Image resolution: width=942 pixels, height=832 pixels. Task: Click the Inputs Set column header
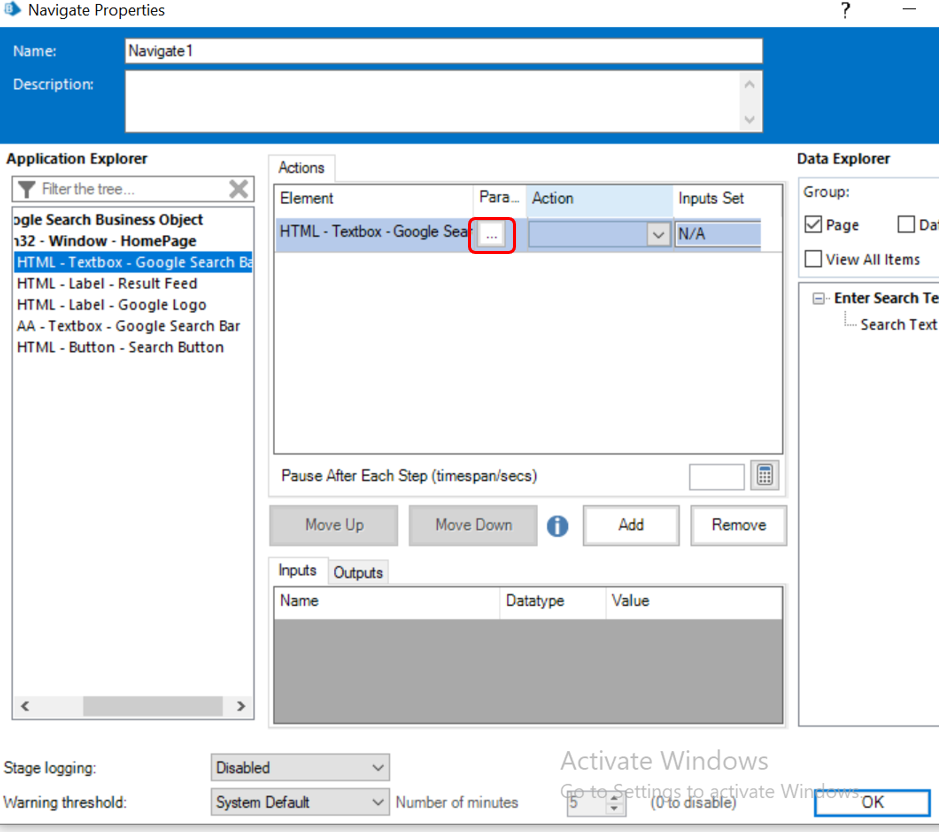pos(727,199)
